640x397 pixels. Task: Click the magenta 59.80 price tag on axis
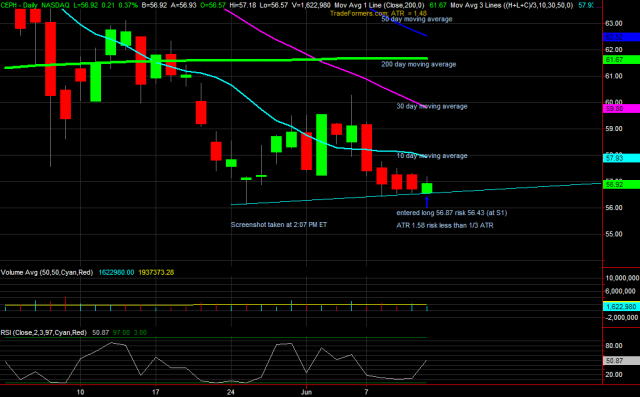(621, 109)
